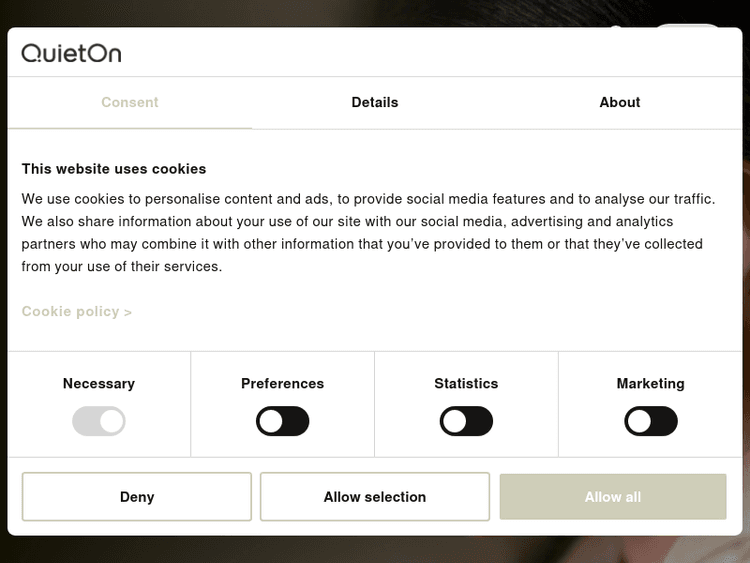
Task: Click the 'This website uses cookies' heading
Action: (114, 169)
